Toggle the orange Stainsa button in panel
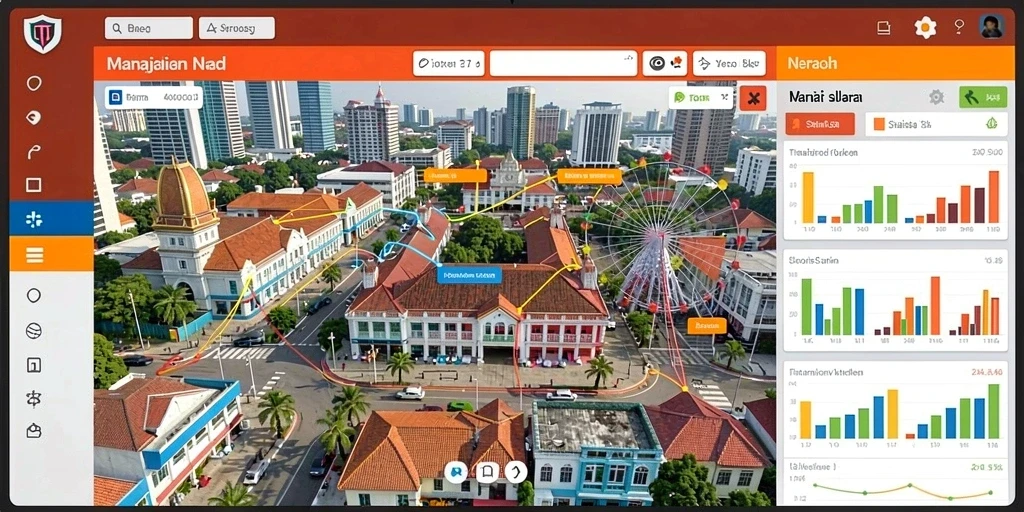This screenshot has width=1024, height=512. [820, 123]
